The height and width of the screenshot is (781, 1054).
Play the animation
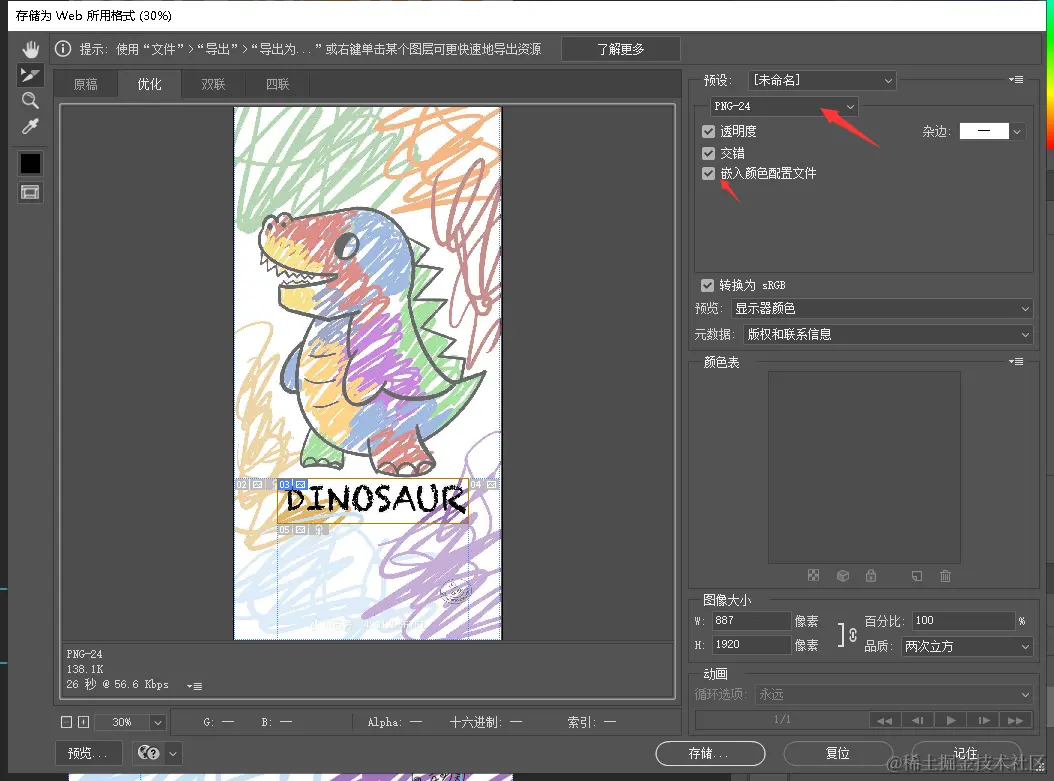click(950, 720)
